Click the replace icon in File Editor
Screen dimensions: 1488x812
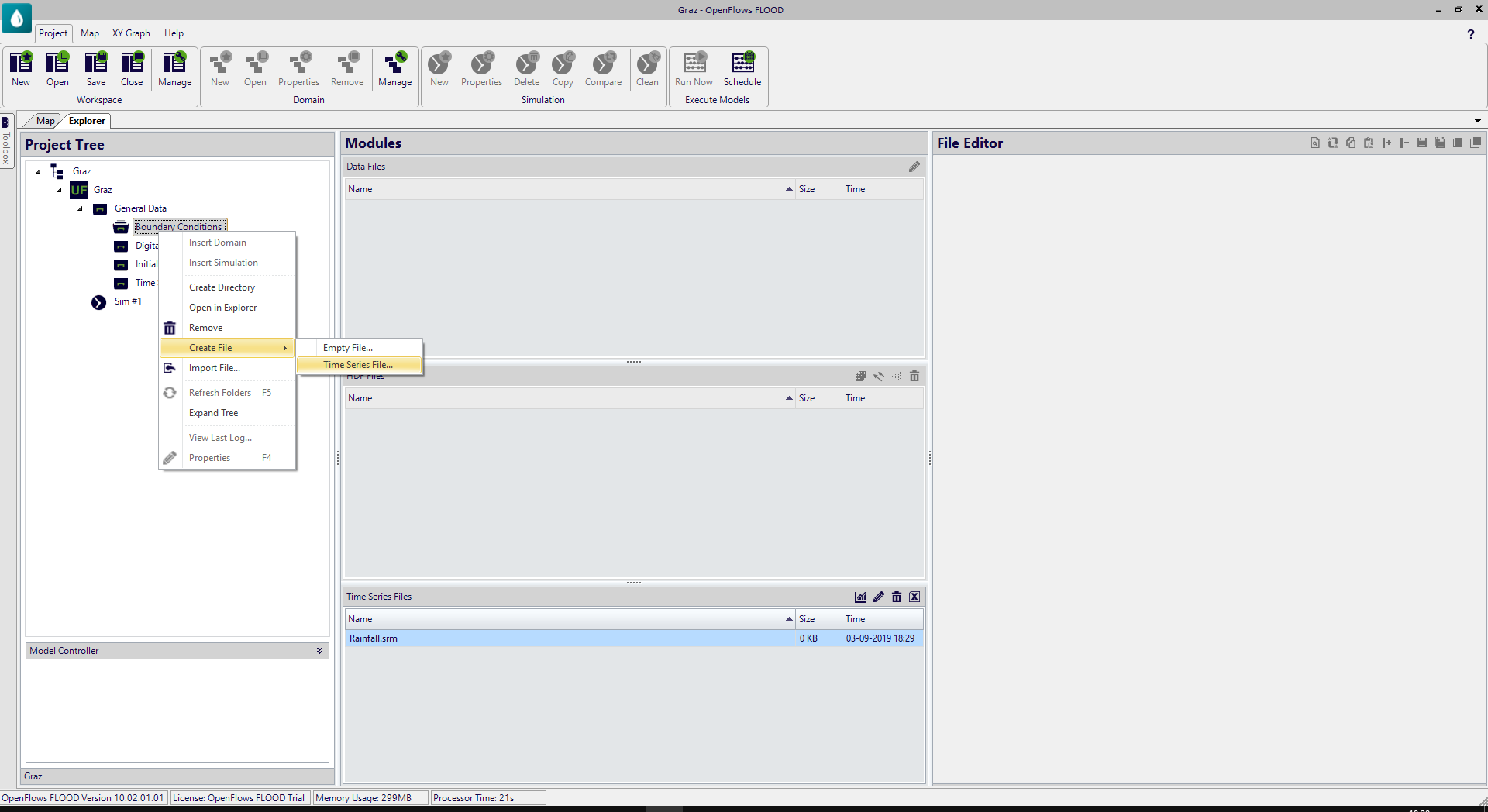point(1333,143)
